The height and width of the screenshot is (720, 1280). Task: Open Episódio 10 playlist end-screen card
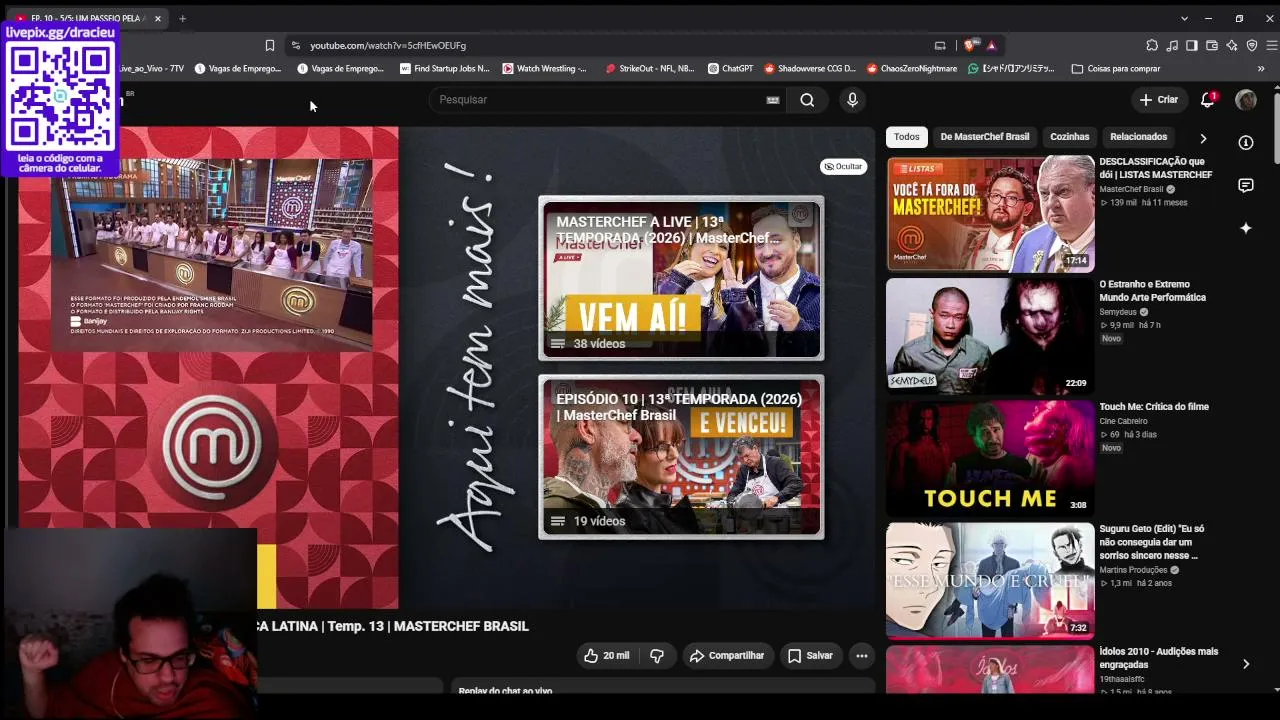coord(681,457)
